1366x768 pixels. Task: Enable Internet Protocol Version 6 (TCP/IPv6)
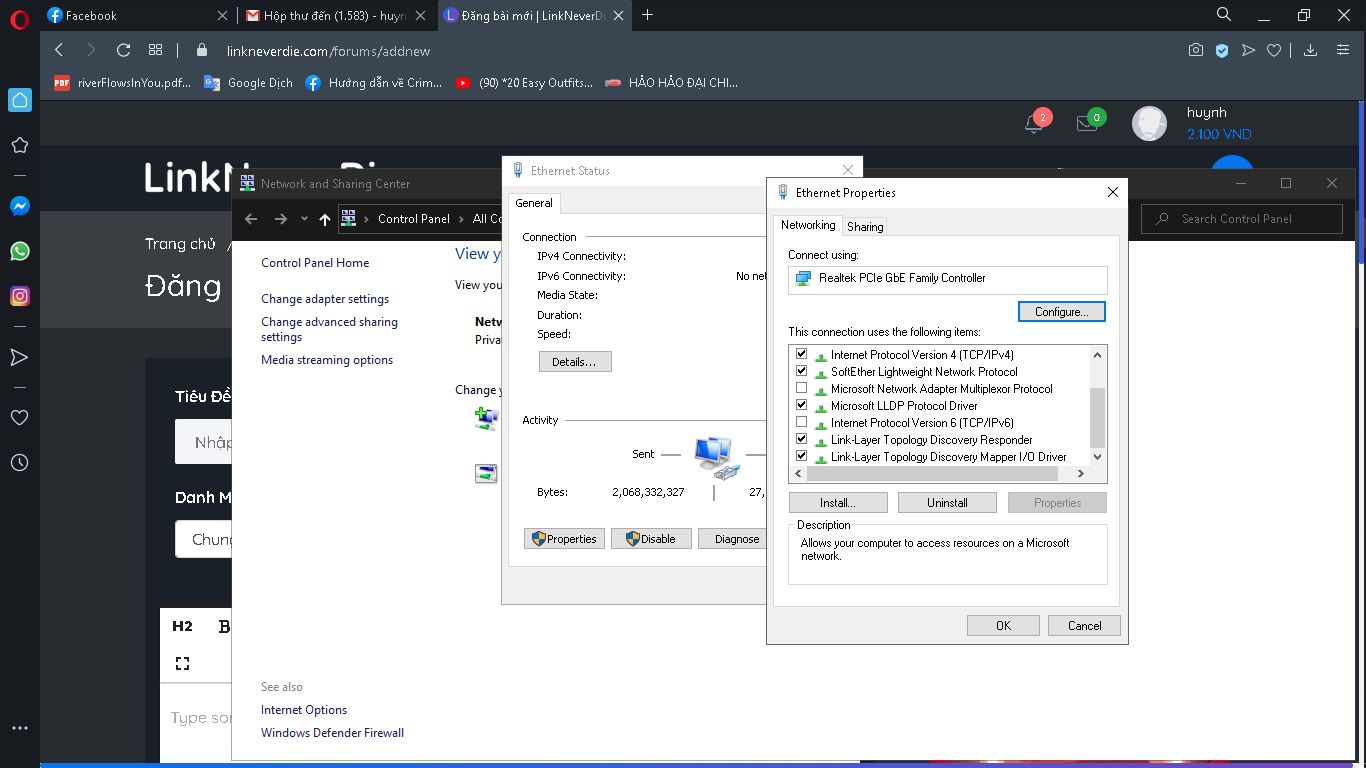(801, 423)
